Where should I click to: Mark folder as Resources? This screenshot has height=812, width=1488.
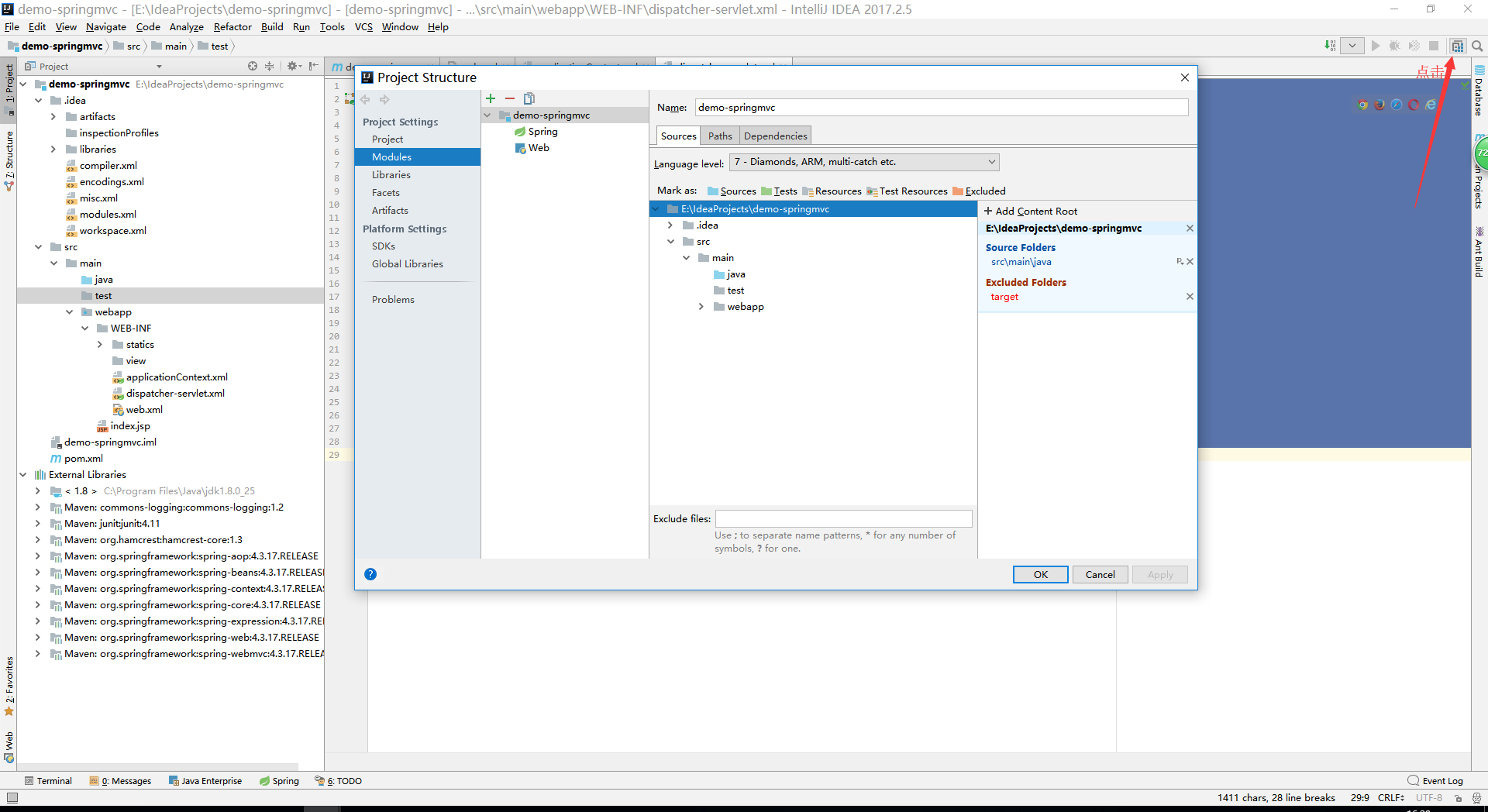[832, 191]
